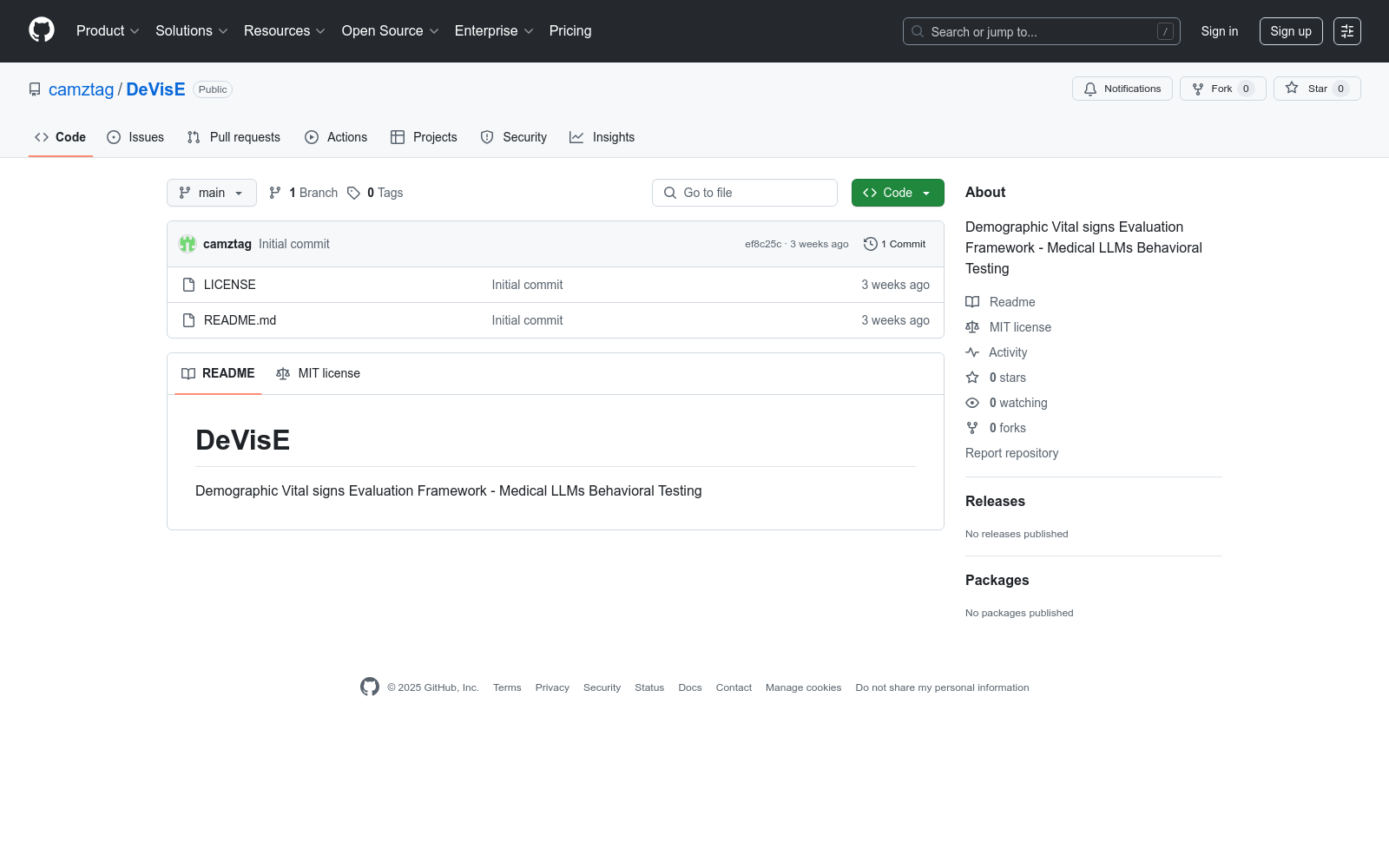
Task: Open the LICENSE file
Action: (230, 285)
